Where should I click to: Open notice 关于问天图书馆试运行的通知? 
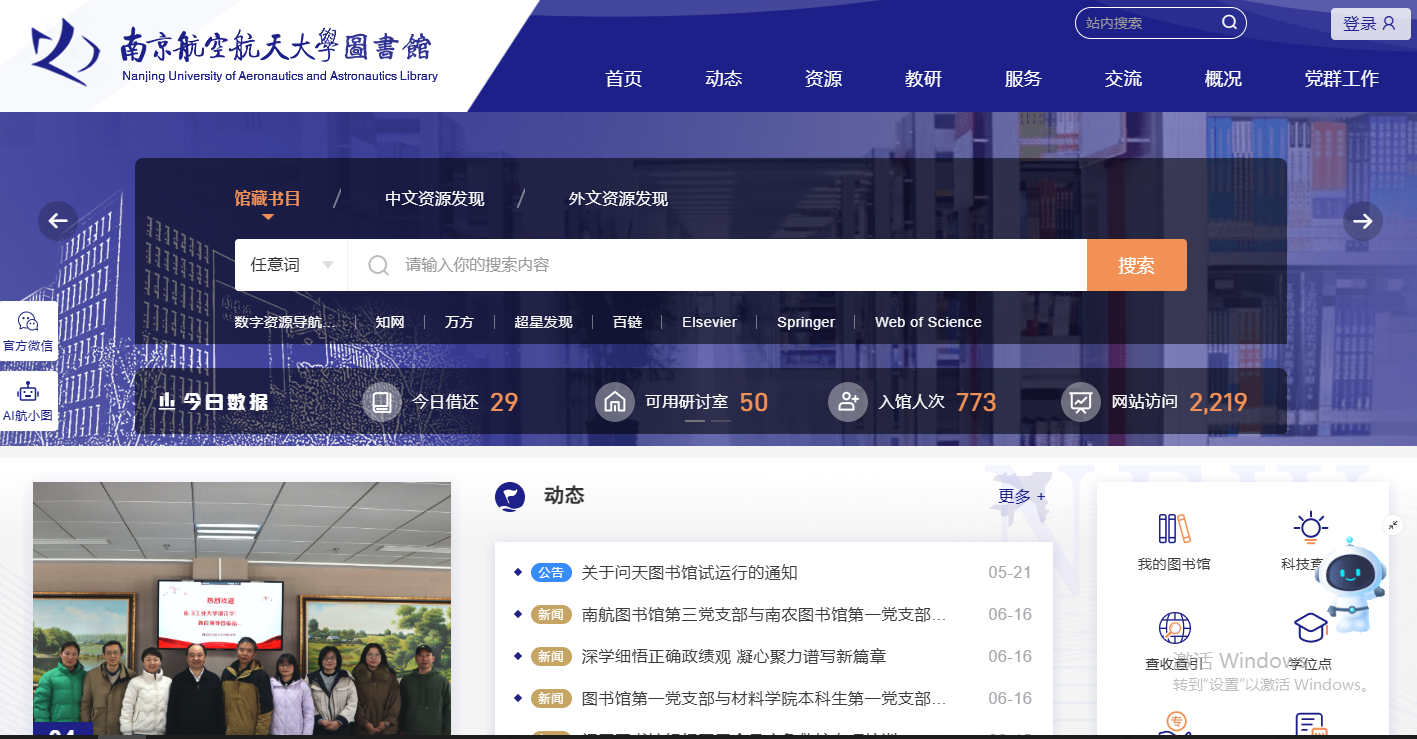[x=690, y=573]
